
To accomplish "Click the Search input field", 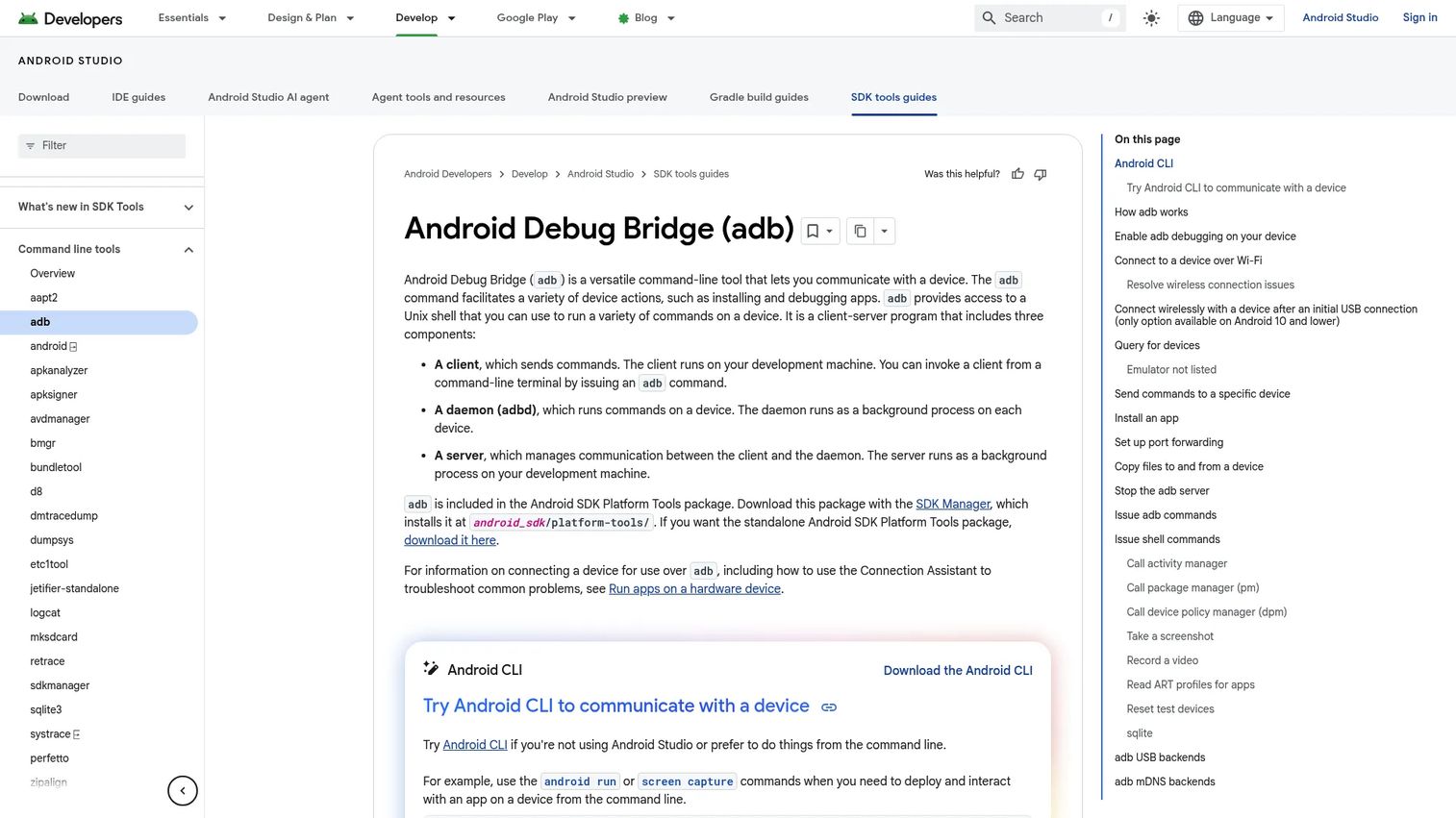I will 1050,18.
